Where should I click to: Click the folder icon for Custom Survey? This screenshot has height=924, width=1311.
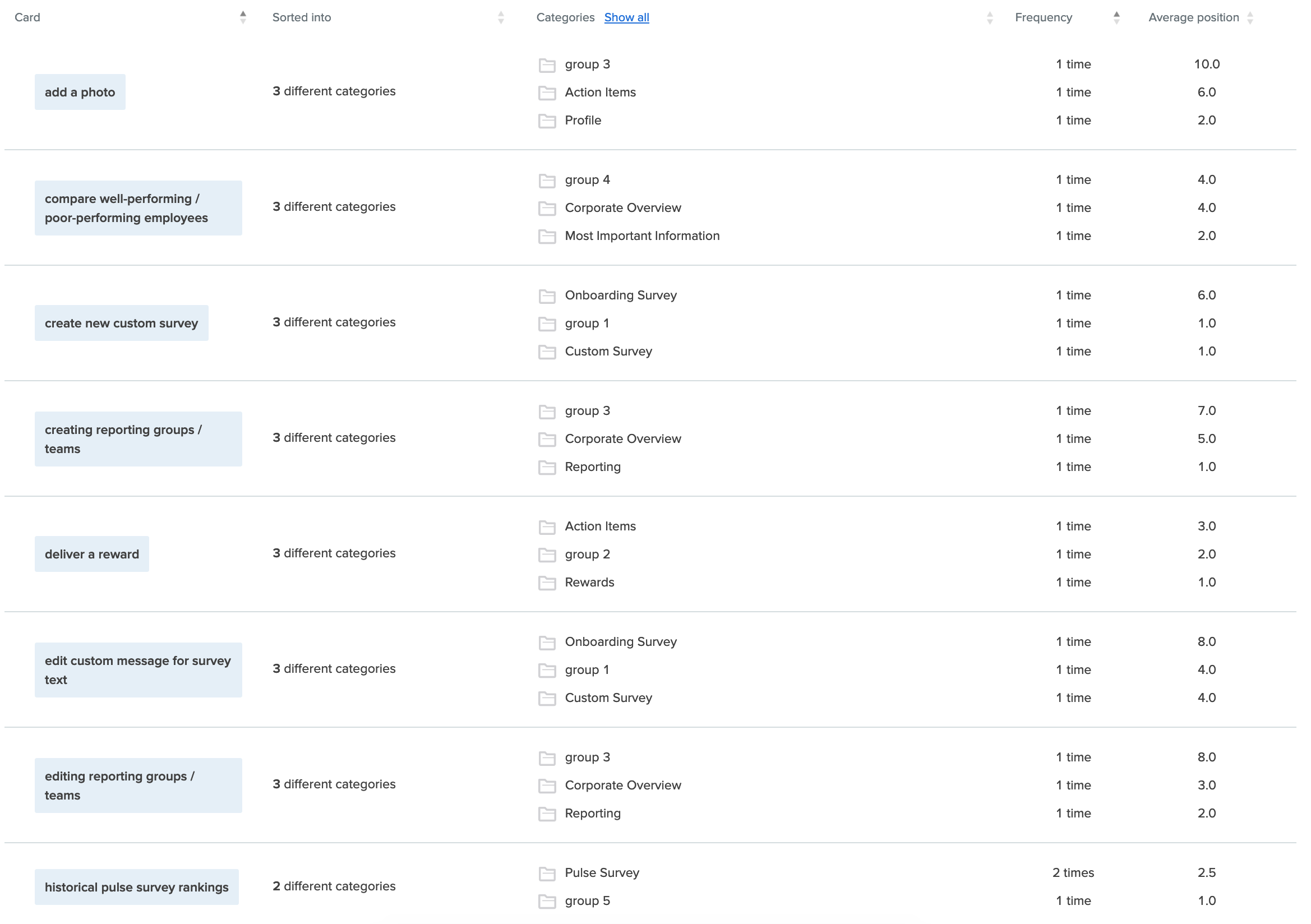tap(549, 351)
